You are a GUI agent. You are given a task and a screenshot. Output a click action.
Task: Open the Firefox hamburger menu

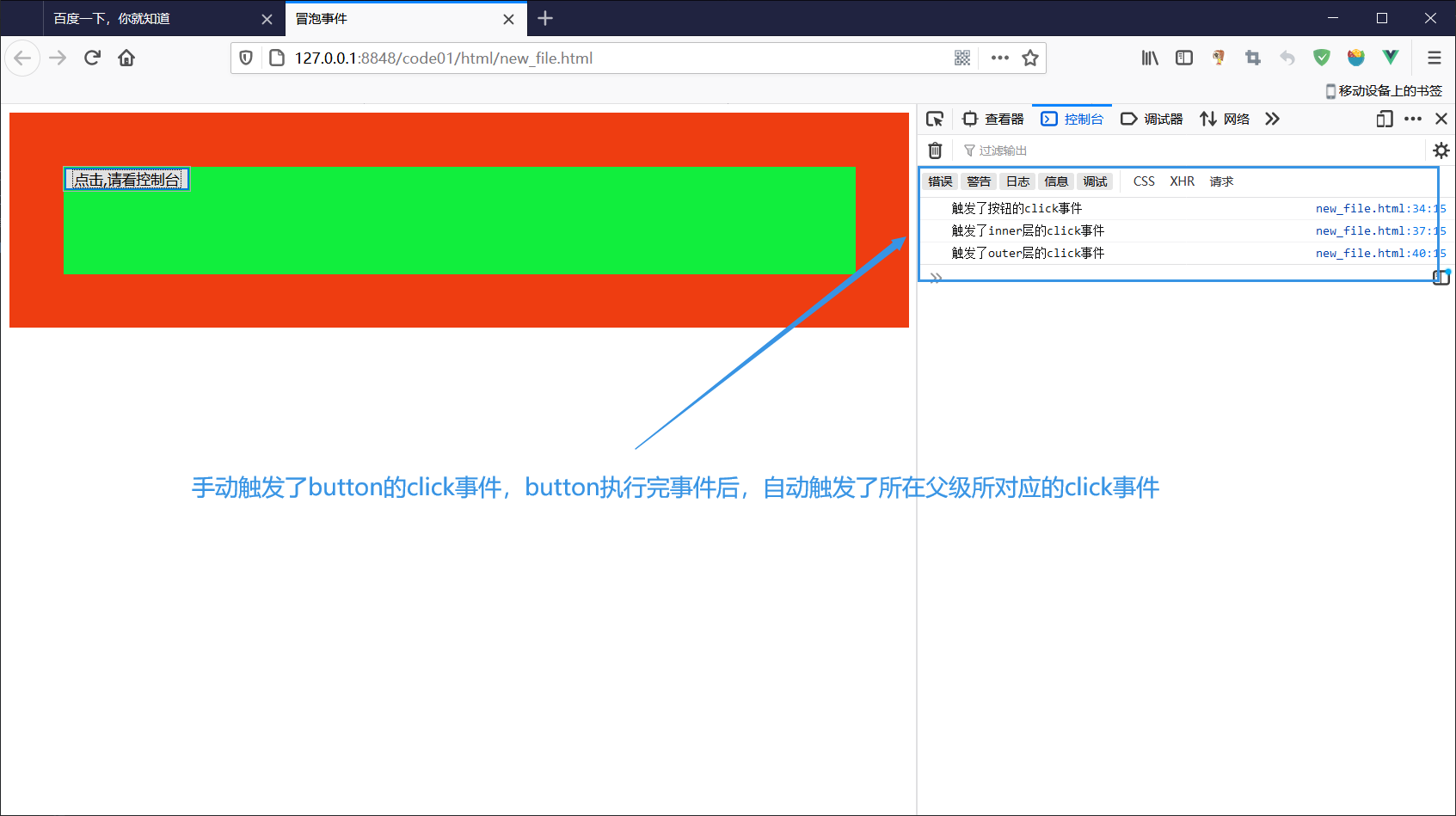coord(1434,58)
